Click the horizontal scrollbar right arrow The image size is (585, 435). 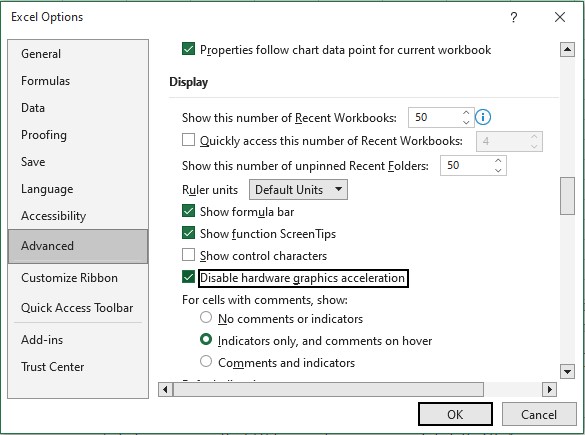click(x=549, y=389)
